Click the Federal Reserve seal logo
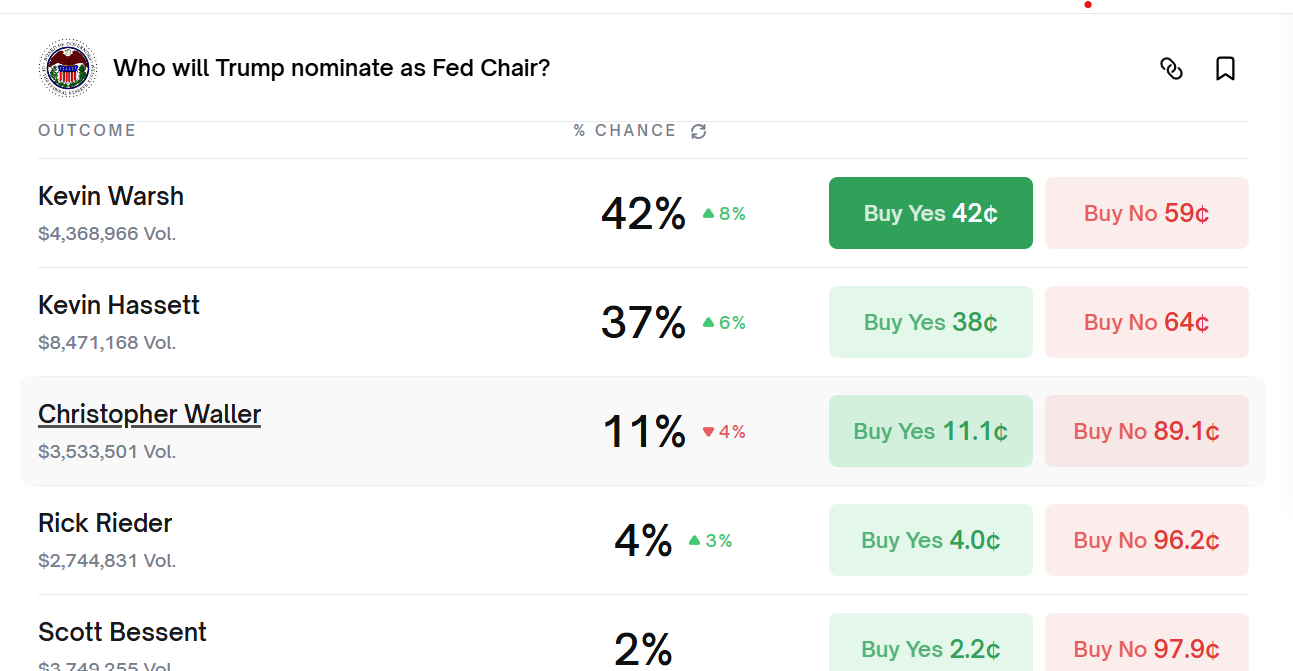The width and height of the screenshot is (1293, 671). click(68, 69)
